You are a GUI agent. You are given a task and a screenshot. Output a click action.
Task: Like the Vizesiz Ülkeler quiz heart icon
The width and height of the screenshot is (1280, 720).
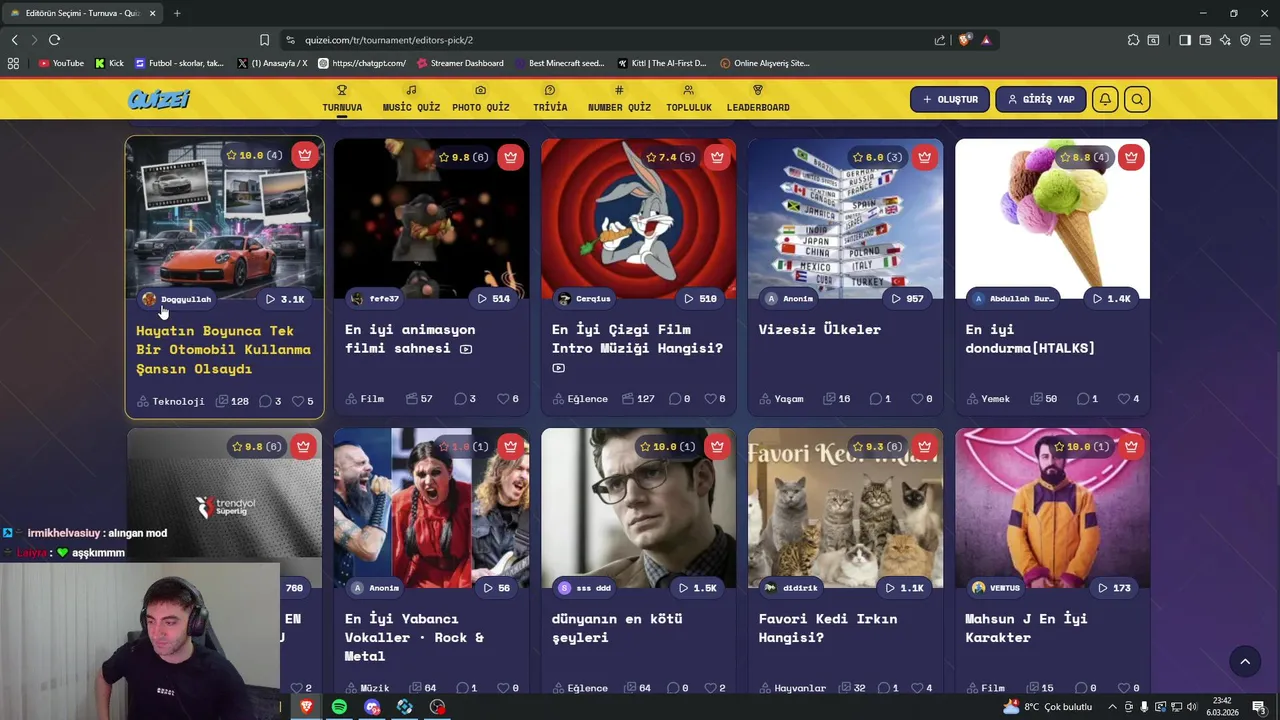click(917, 398)
